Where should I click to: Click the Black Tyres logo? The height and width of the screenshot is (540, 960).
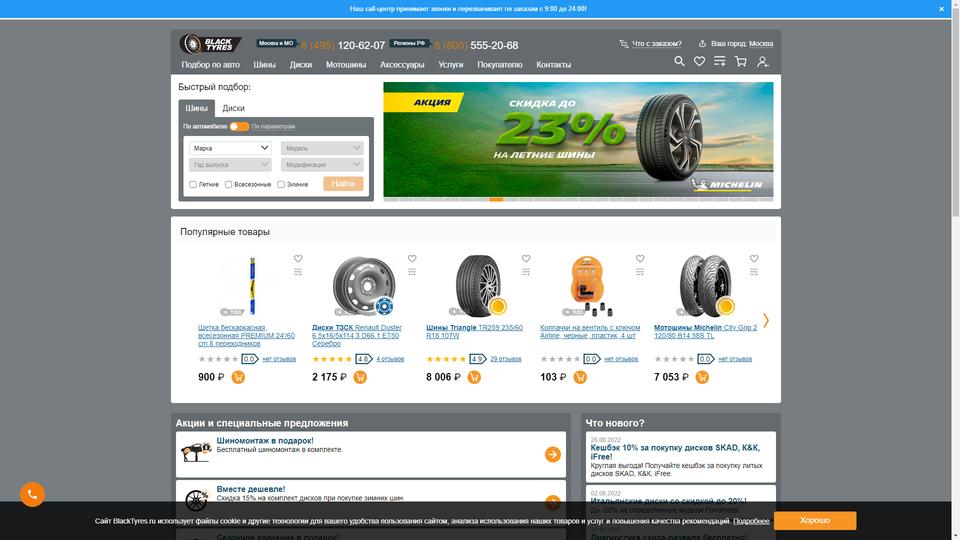(x=210, y=44)
